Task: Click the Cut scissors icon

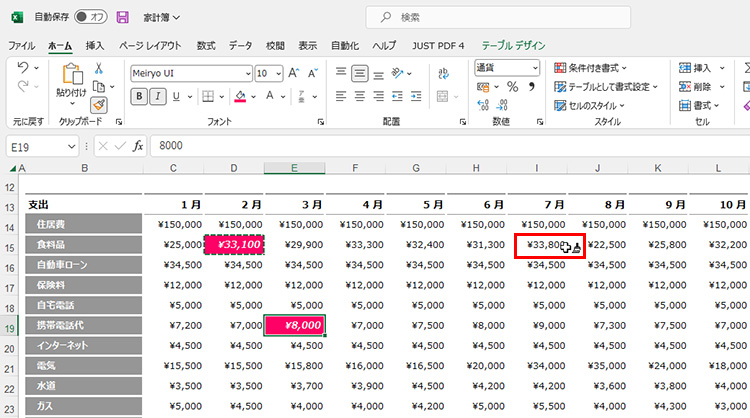Action: click(x=99, y=68)
